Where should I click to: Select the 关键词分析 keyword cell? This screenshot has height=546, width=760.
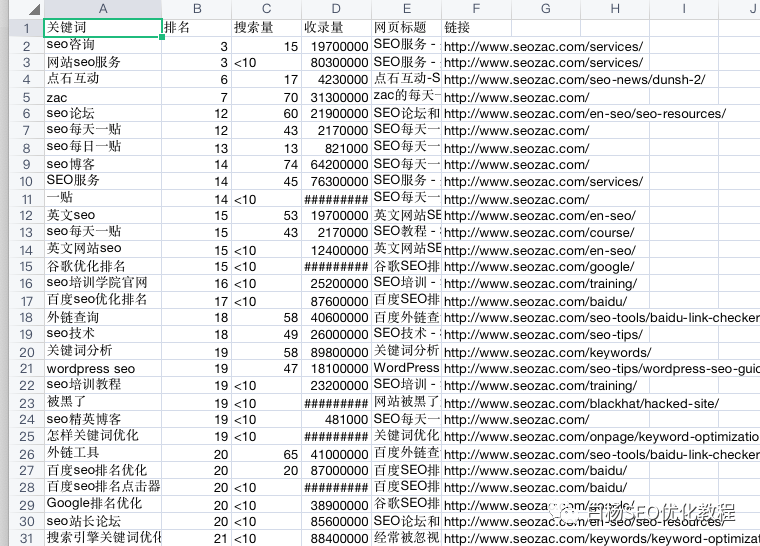point(103,352)
